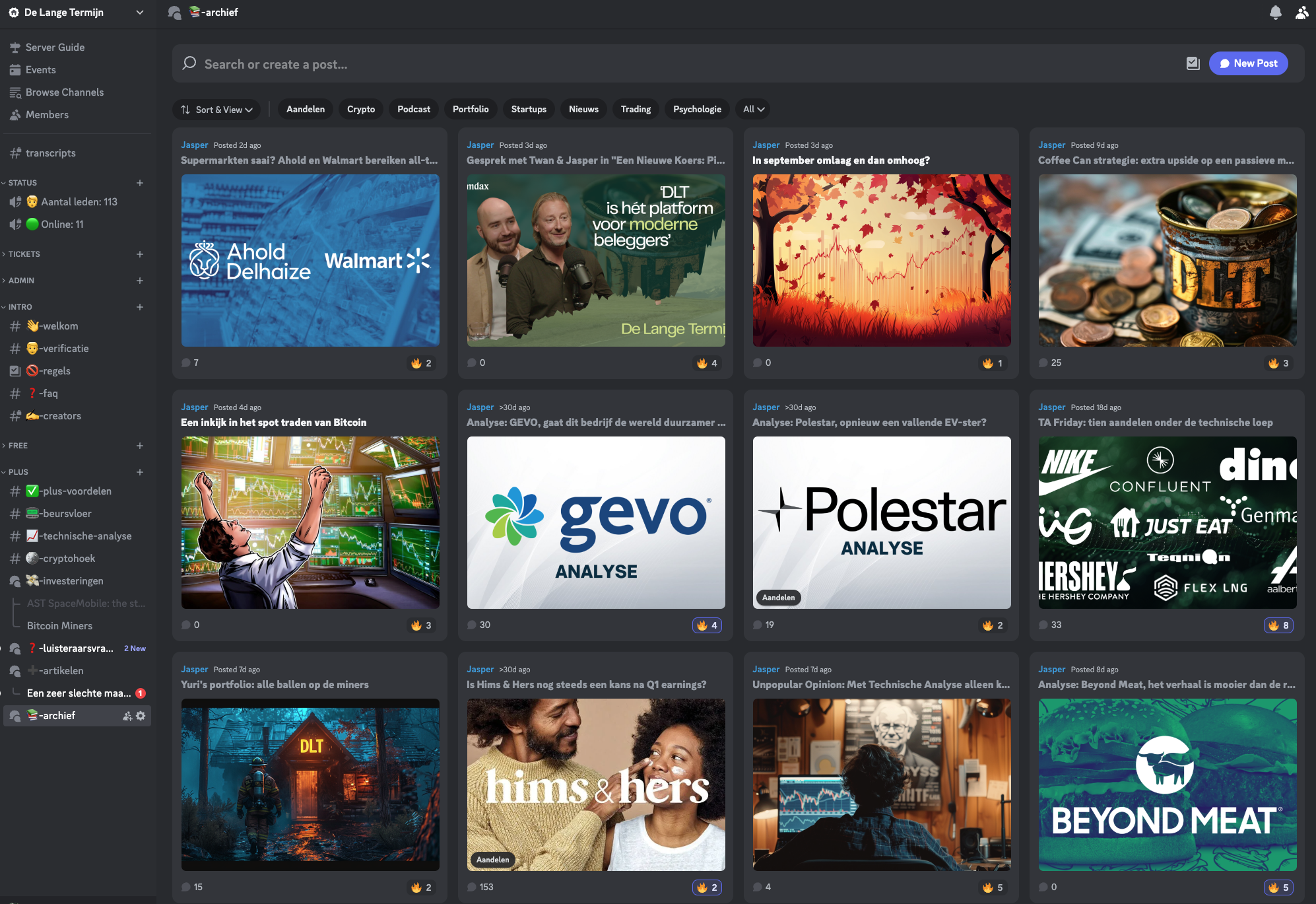Add a channel to STATUS category
This screenshot has height=904, width=1316.
tap(140, 183)
